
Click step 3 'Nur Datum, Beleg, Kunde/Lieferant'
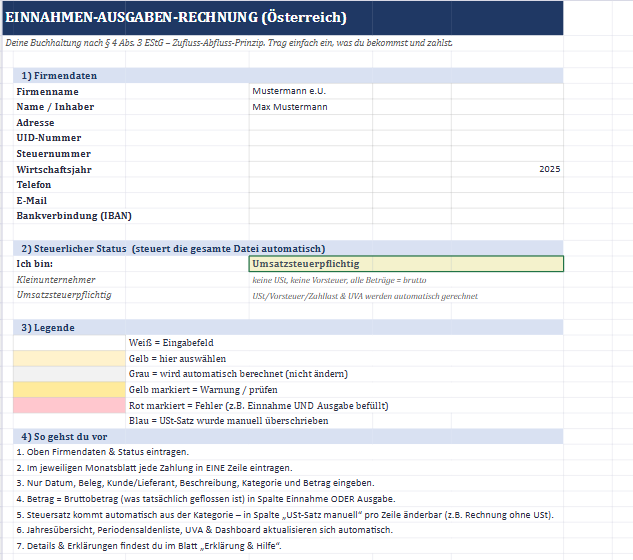click(x=195, y=483)
